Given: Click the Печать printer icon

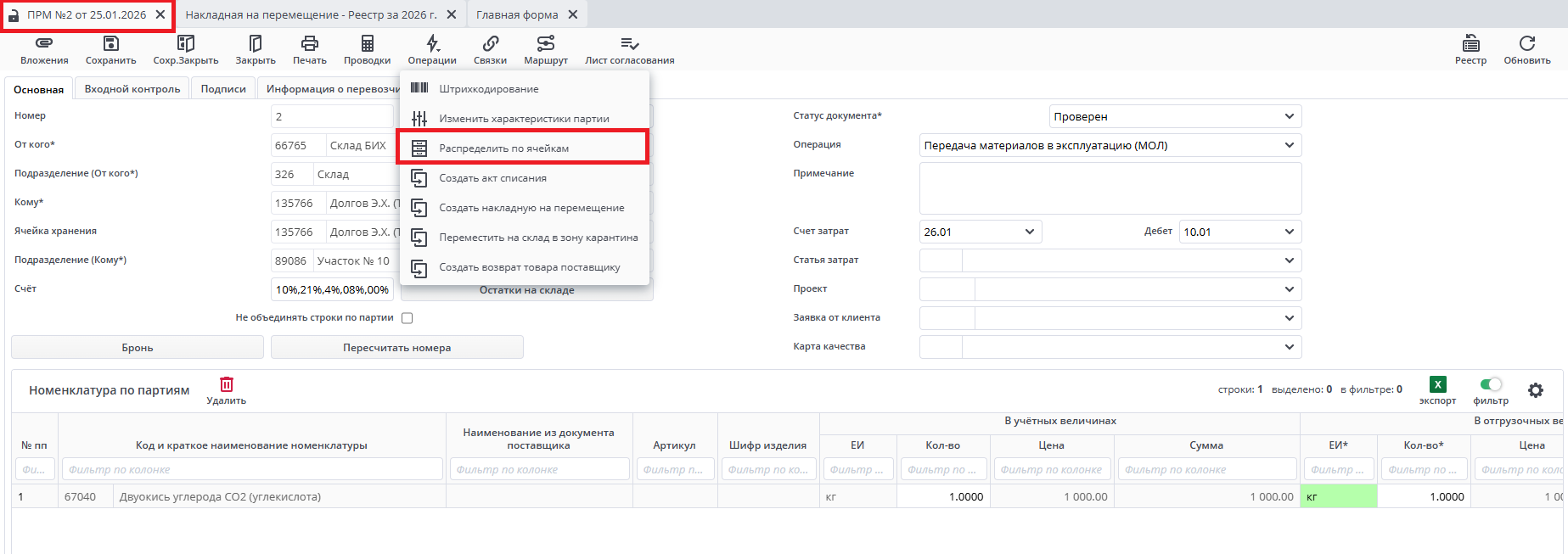Looking at the screenshot, I should click(310, 43).
